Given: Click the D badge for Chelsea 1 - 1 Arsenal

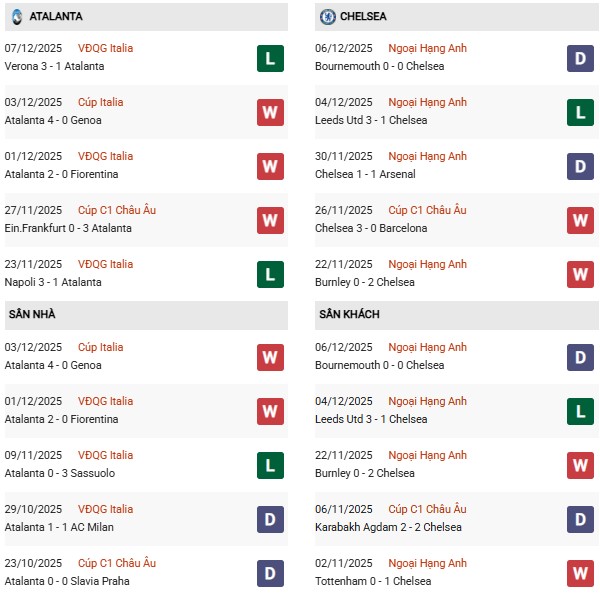Looking at the screenshot, I should tap(579, 166).
